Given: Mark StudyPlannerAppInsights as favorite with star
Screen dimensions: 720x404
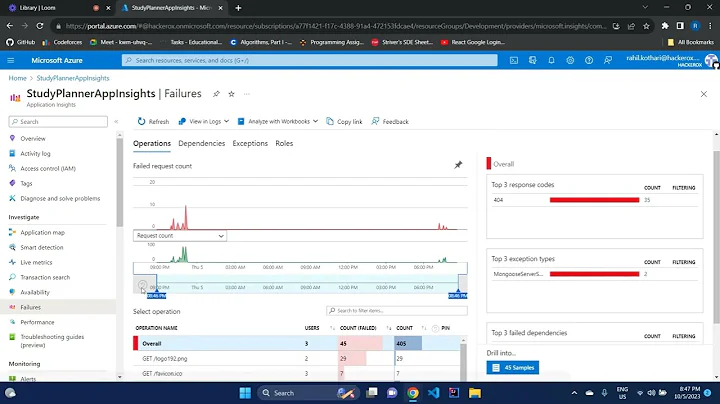Looking at the screenshot, I should click(231, 94).
